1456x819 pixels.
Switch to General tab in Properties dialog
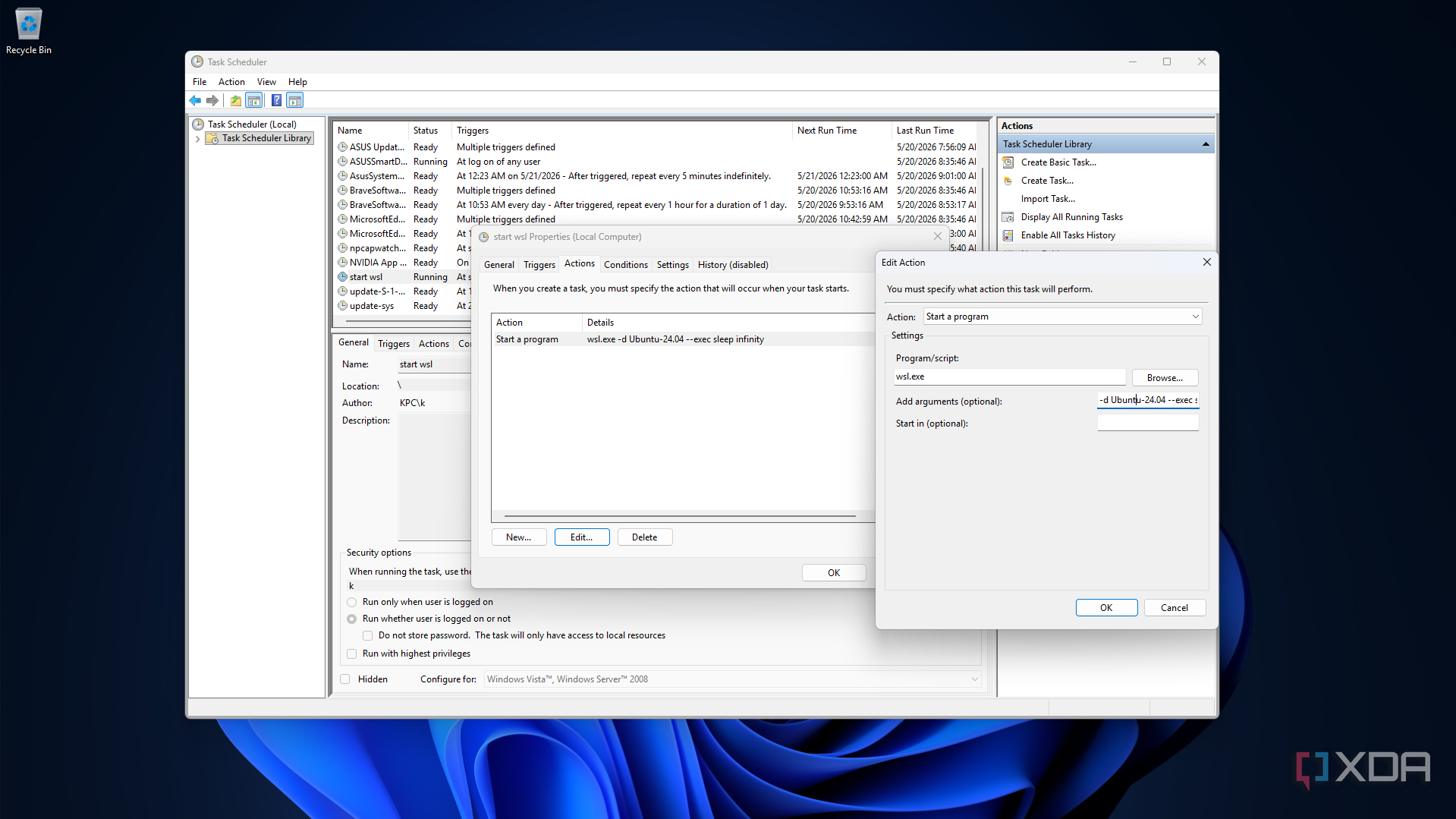[x=499, y=265]
